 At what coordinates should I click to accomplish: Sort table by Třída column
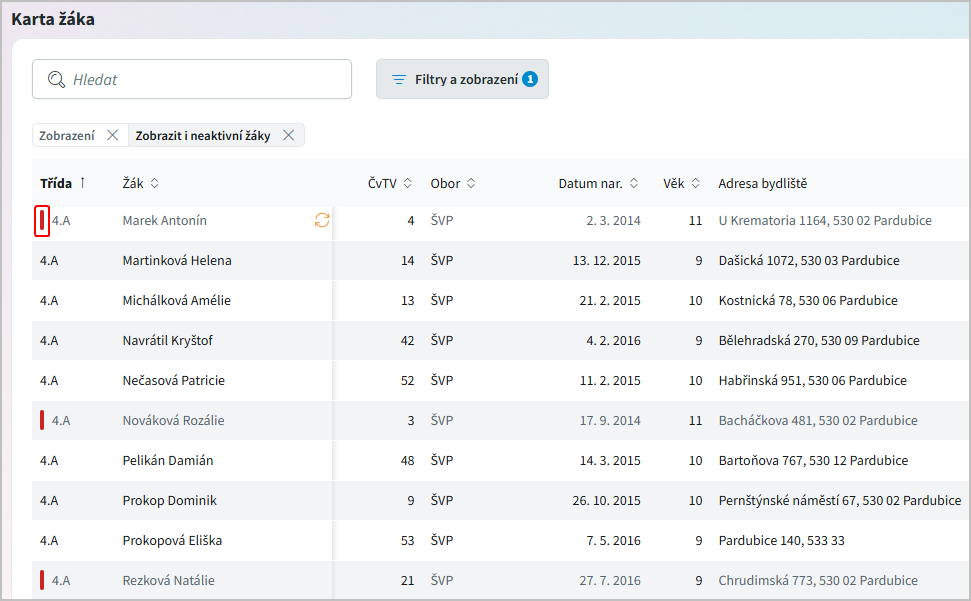(x=56, y=183)
